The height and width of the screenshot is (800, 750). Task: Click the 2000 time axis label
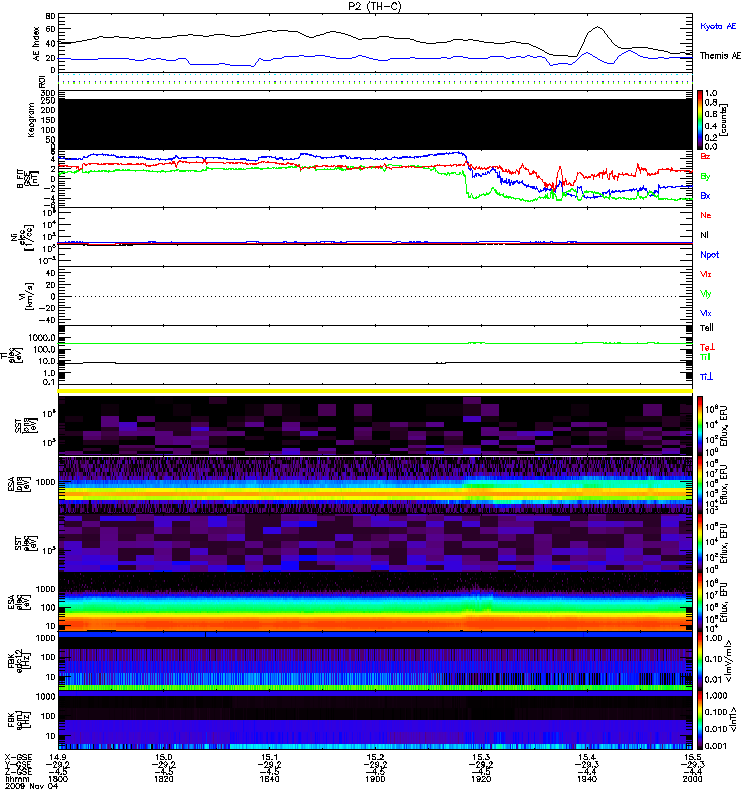(x=692, y=779)
